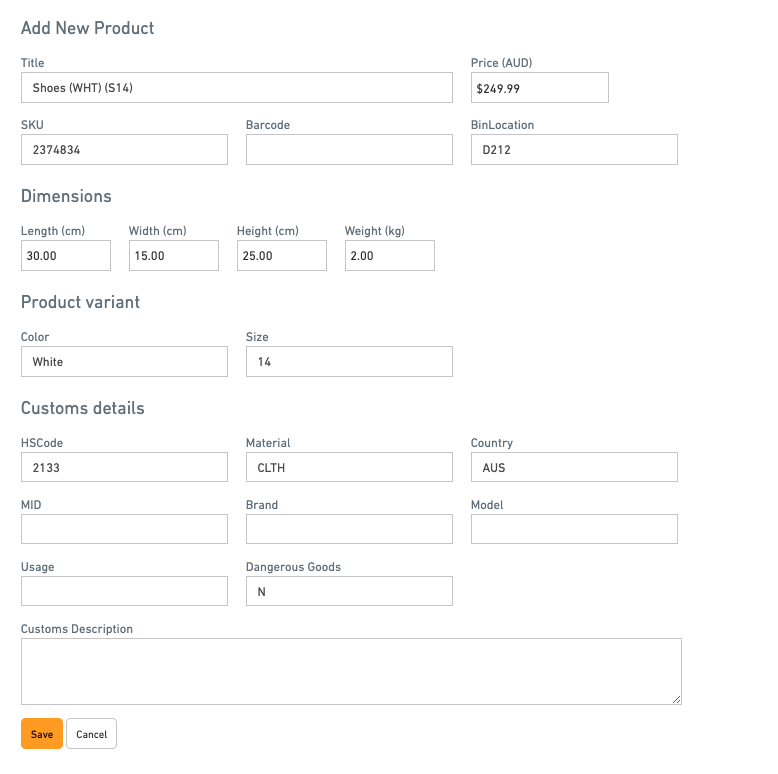Select the SKU input box
Image resolution: width=778 pixels, height=774 pixels.
click(x=124, y=150)
